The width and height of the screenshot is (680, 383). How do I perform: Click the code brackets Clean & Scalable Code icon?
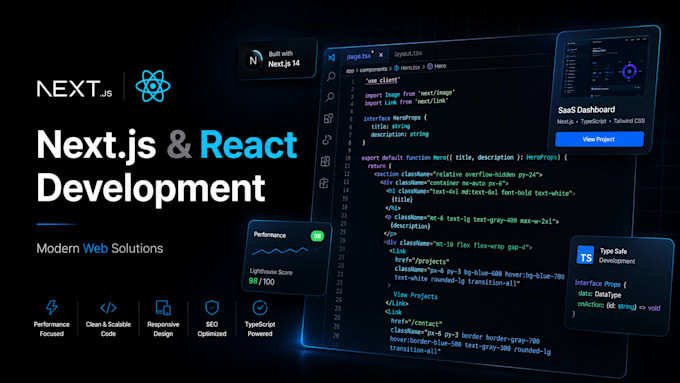coord(108,308)
